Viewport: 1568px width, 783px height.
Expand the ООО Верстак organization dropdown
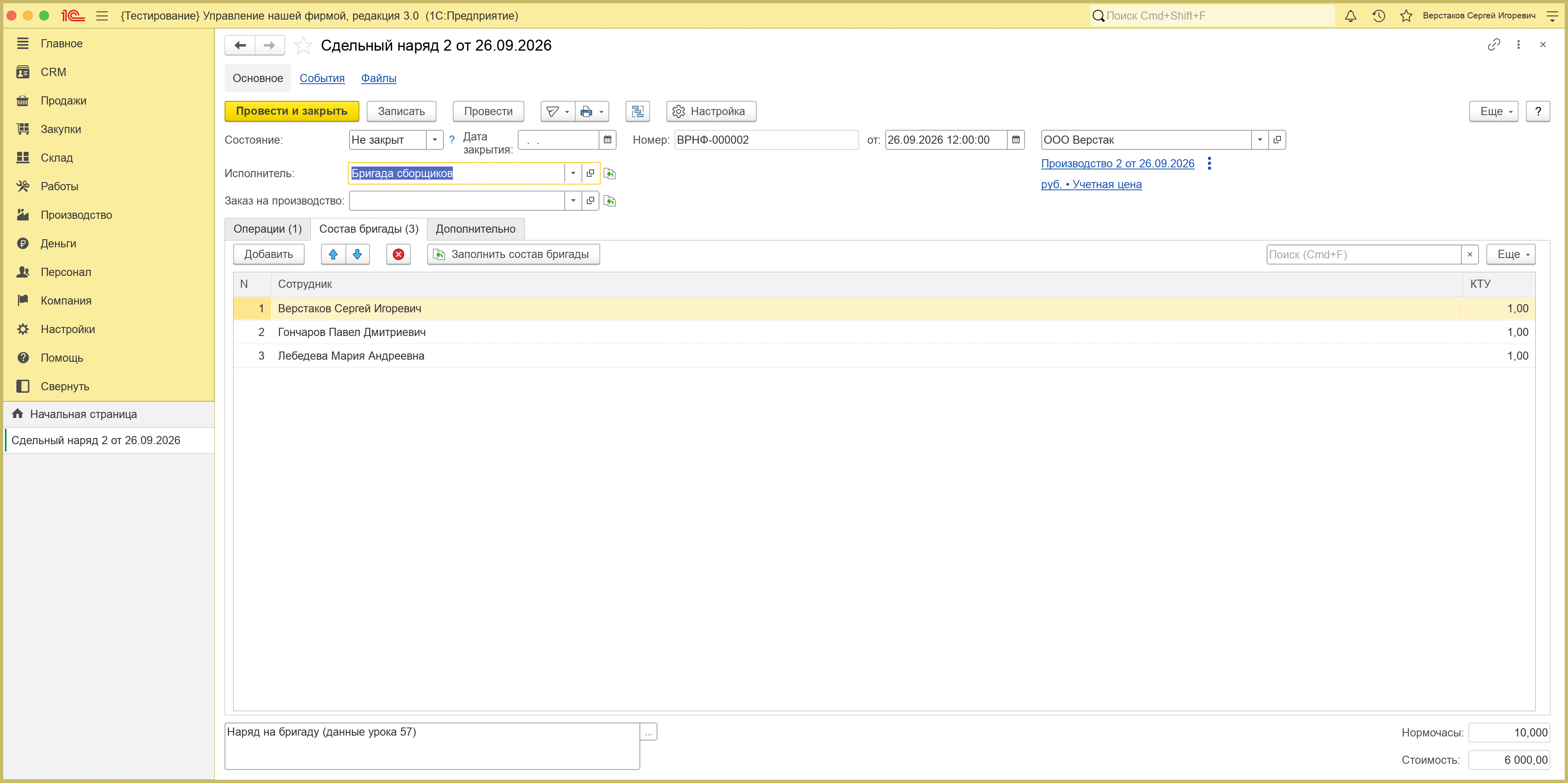[1259, 140]
